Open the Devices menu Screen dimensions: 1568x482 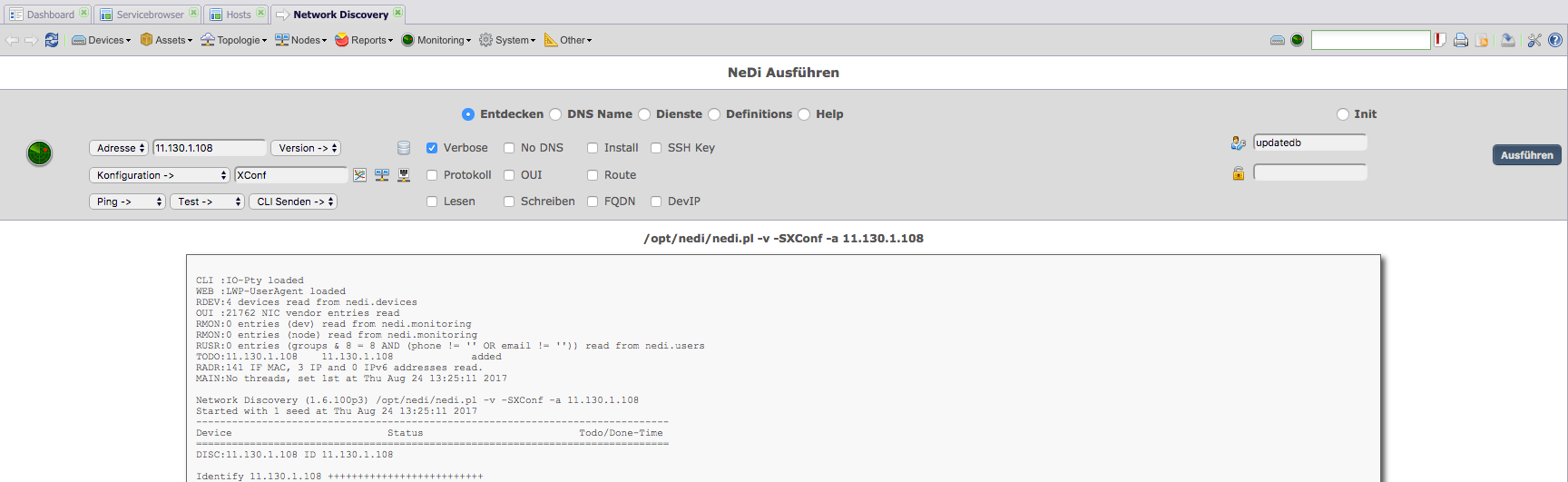point(101,40)
